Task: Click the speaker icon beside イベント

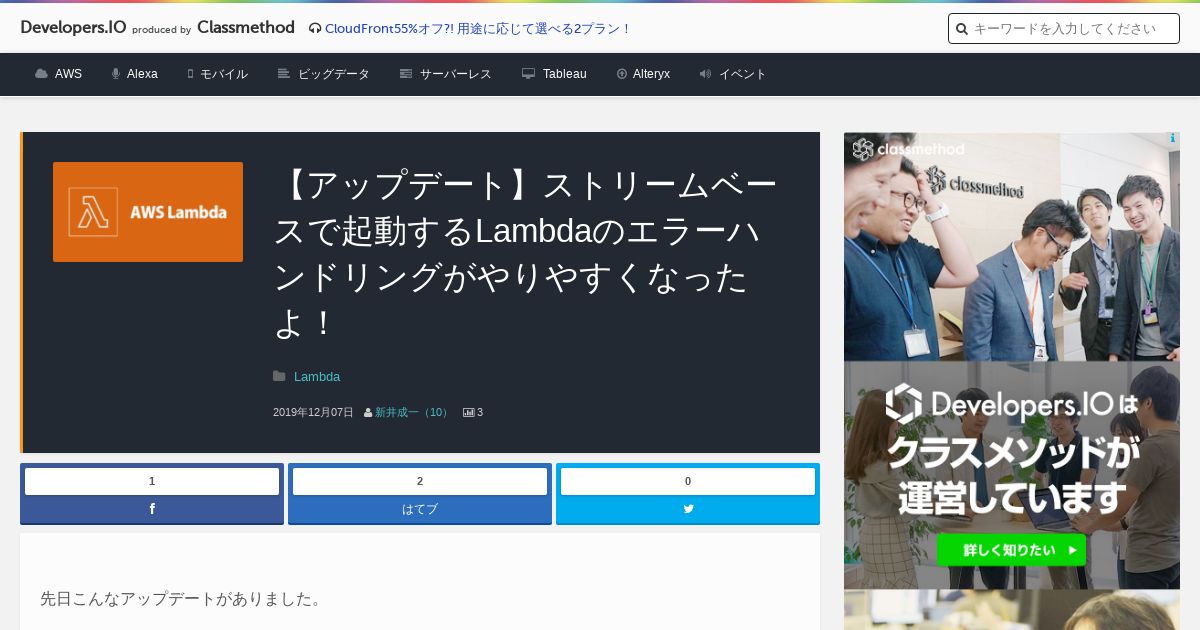Action: (706, 74)
